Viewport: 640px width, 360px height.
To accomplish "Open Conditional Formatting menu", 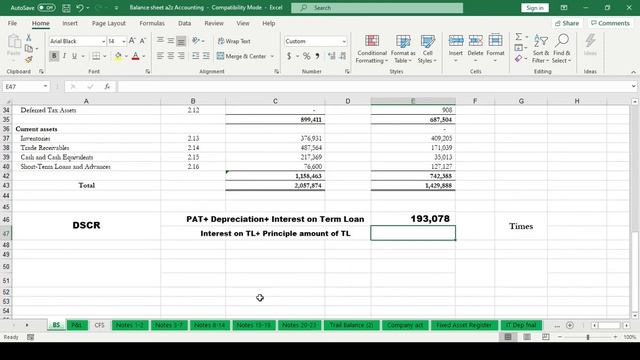I will pyautogui.click(x=371, y=49).
